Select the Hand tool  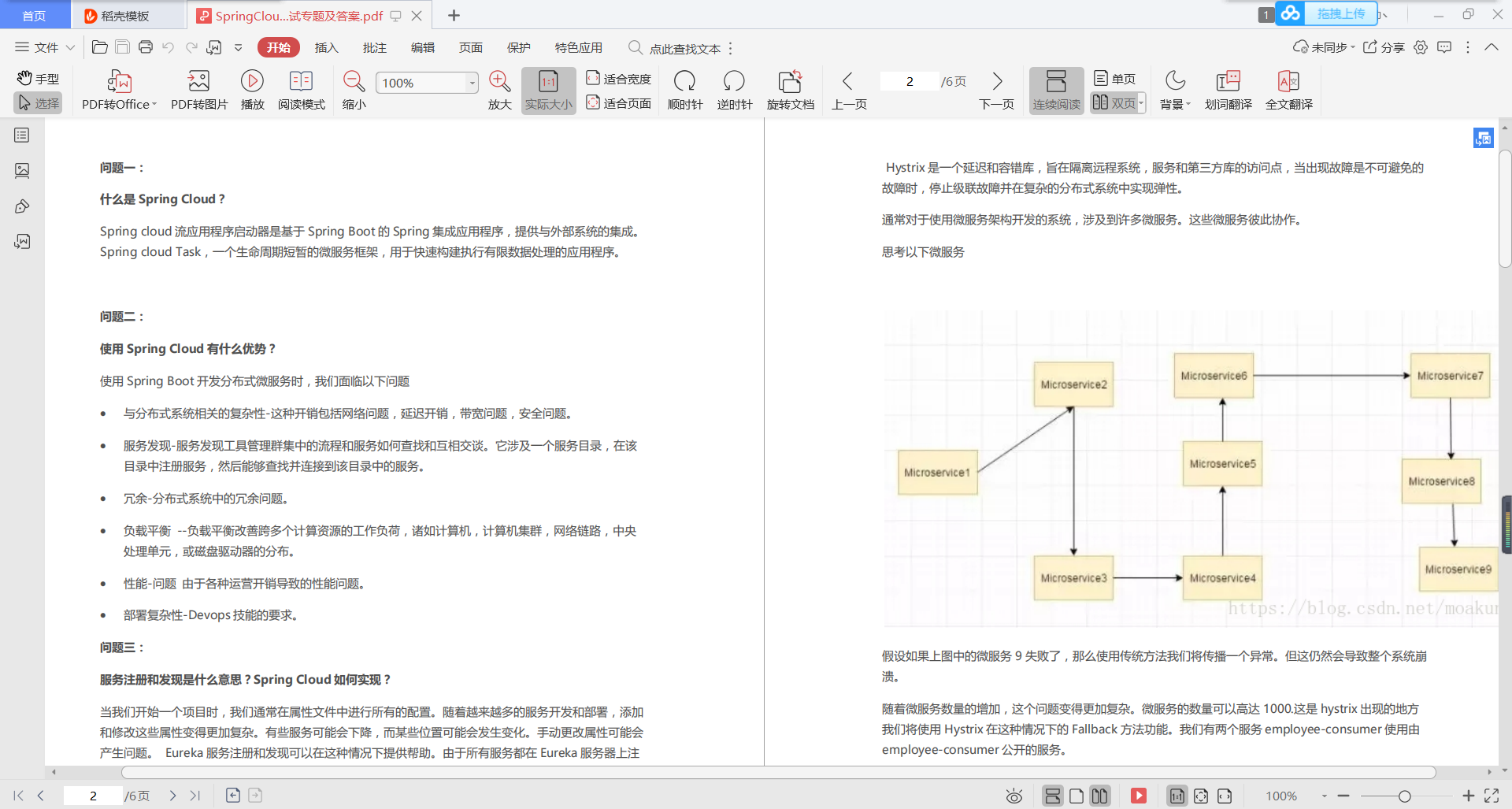click(38, 78)
